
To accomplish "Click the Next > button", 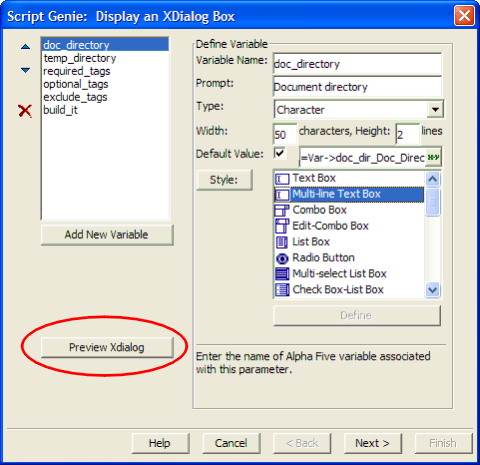I will (x=373, y=443).
